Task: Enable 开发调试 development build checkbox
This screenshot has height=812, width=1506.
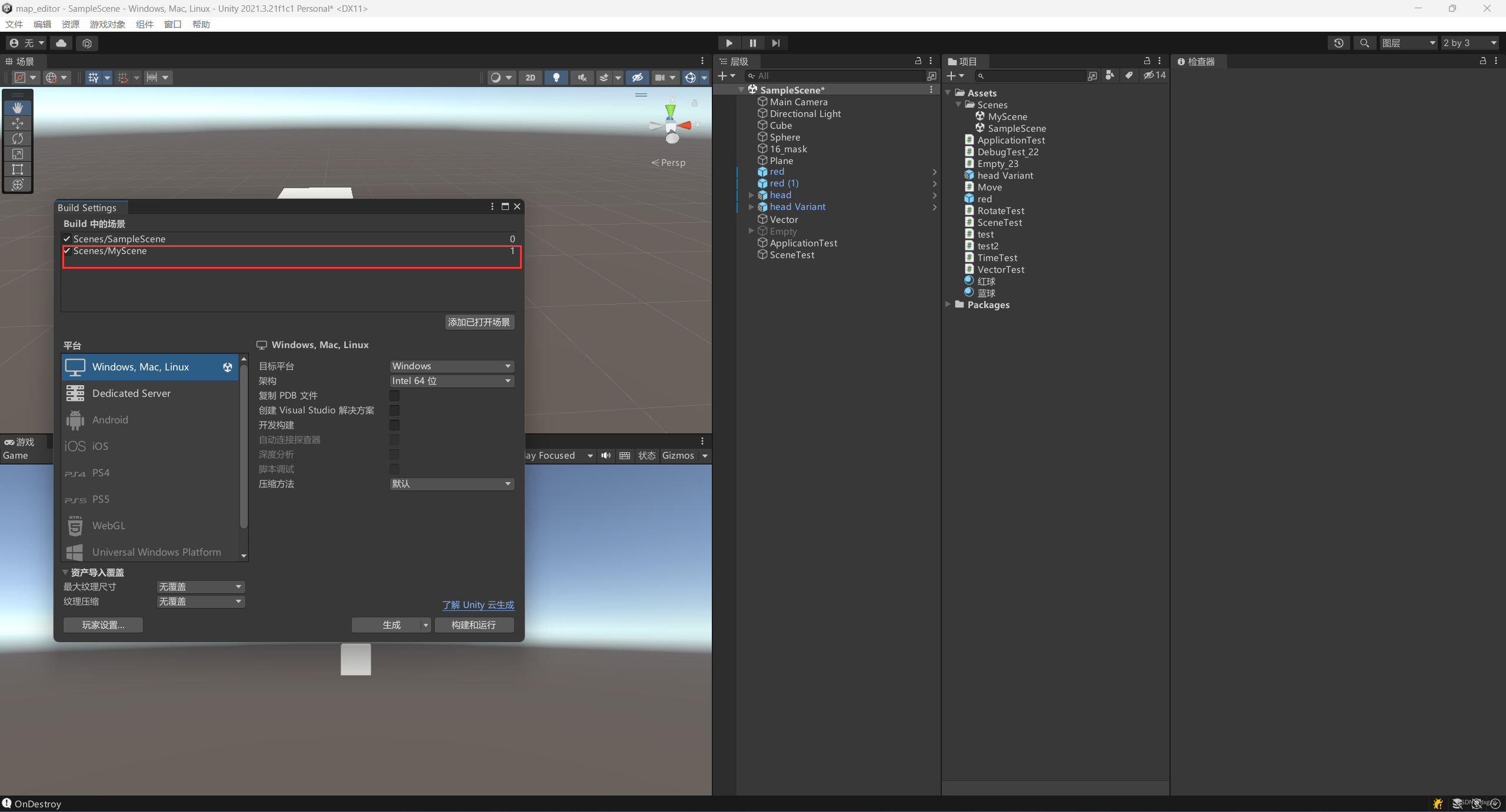Action: coord(394,424)
